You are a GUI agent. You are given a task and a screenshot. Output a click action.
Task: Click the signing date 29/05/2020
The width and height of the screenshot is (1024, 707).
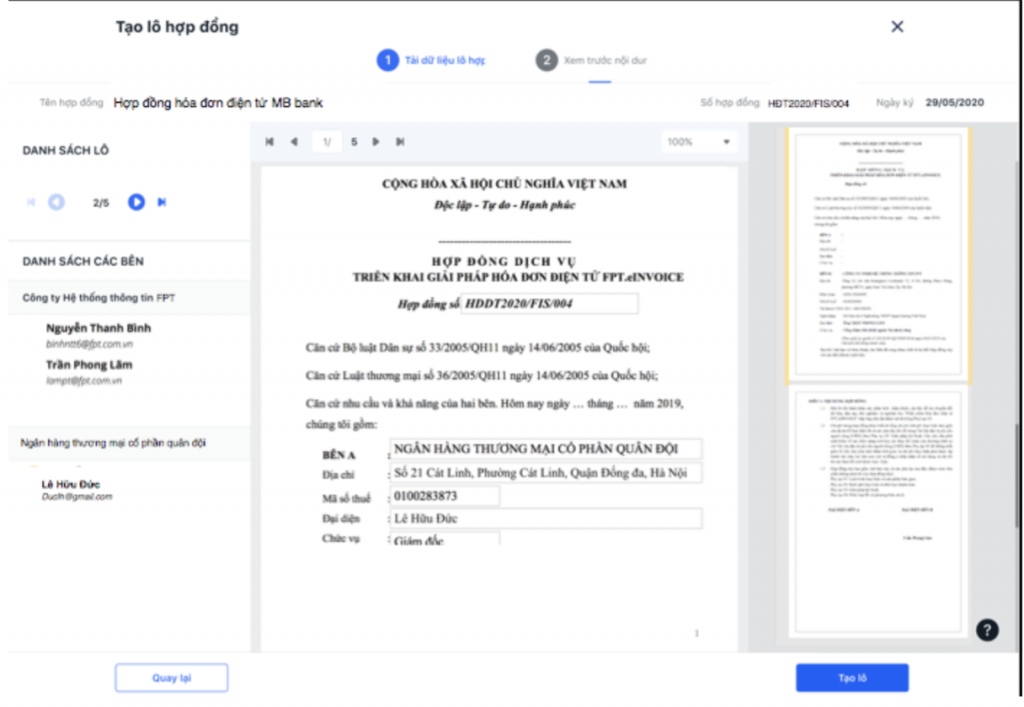tap(955, 102)
